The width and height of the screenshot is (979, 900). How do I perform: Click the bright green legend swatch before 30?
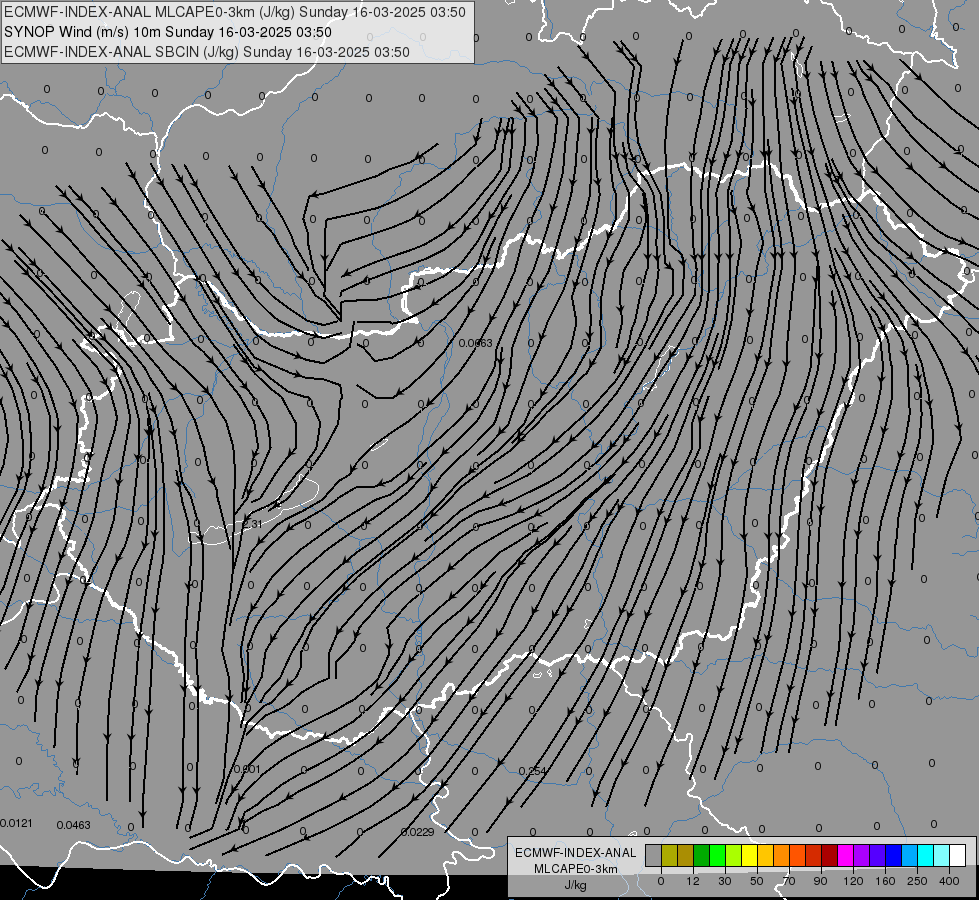tap(718, 855)
